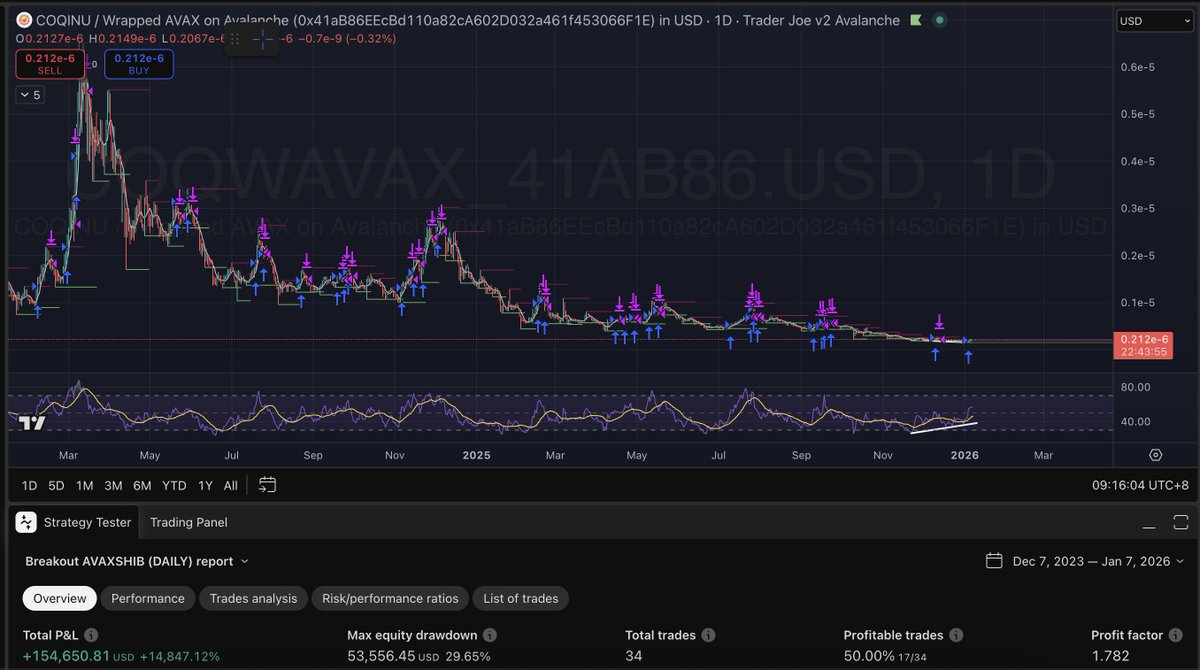Click the green flag icon beside Trader Joe v2 Avalanche
1200x670 pixels.
(x=915, y=20)
